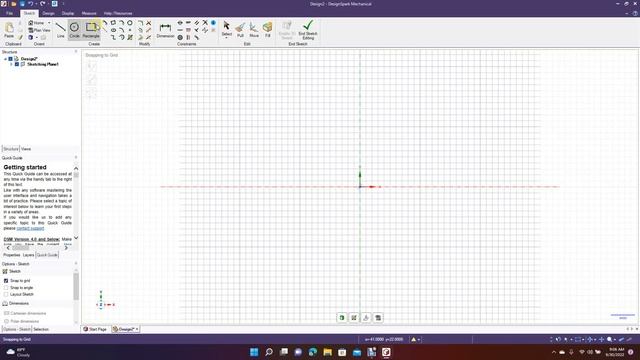Redo action in quick access toolbar
Screen dimensions: 640x360
pyautogui.click(x=42, y=4)
